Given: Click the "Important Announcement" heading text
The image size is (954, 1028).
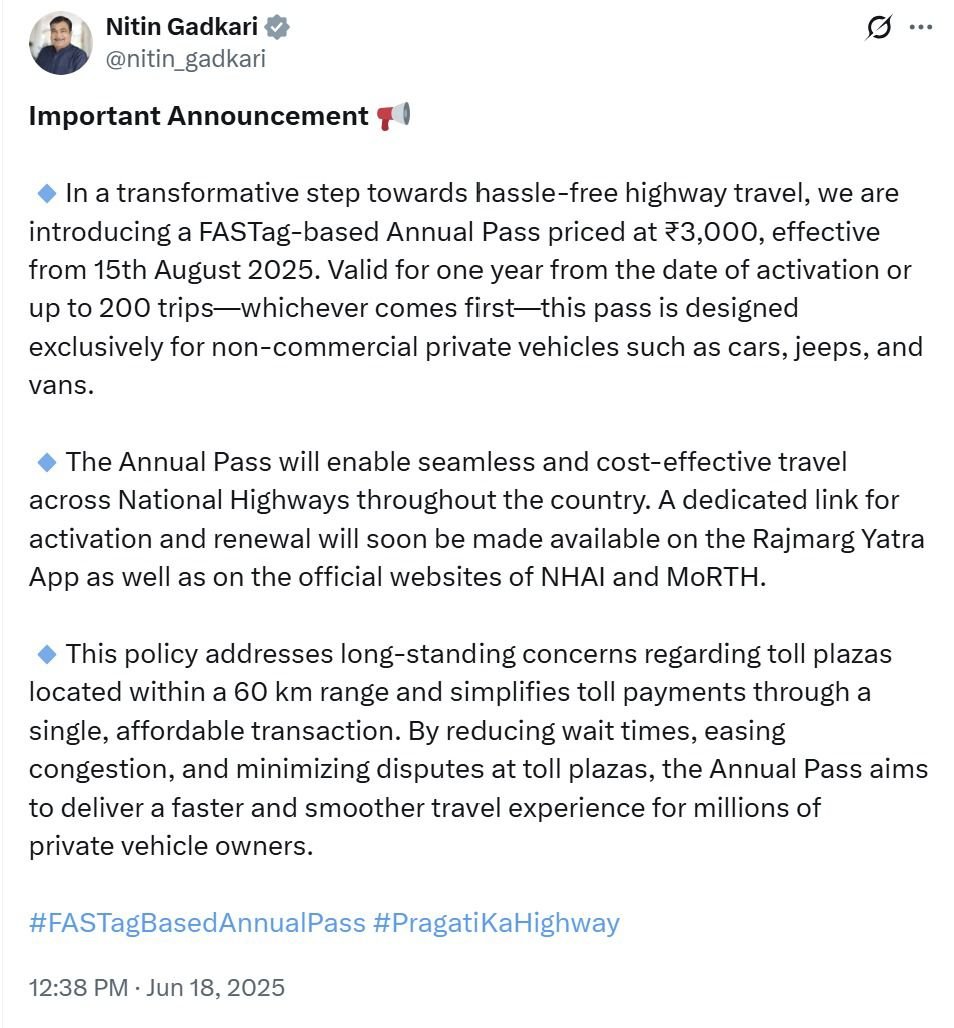Looking at the screenshot, I should (x=198, y=116).
